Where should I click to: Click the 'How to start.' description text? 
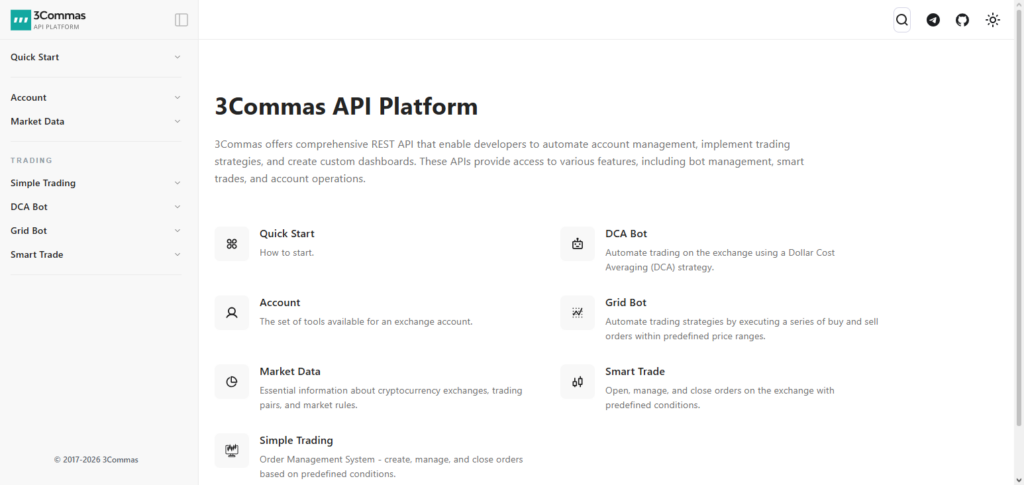pos(287,253)
